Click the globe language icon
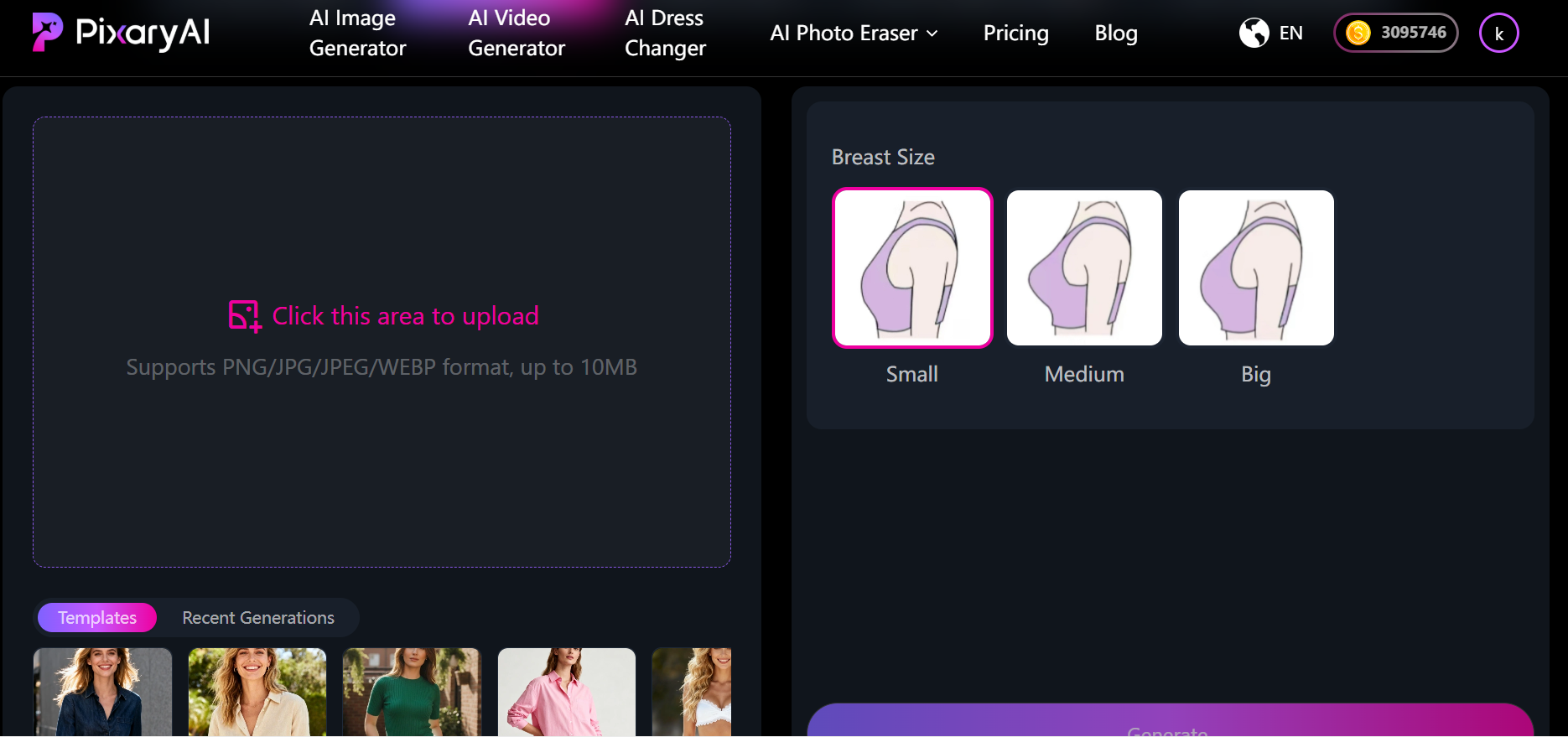This screenshot has width=1568, height=737. [1254, 33]
